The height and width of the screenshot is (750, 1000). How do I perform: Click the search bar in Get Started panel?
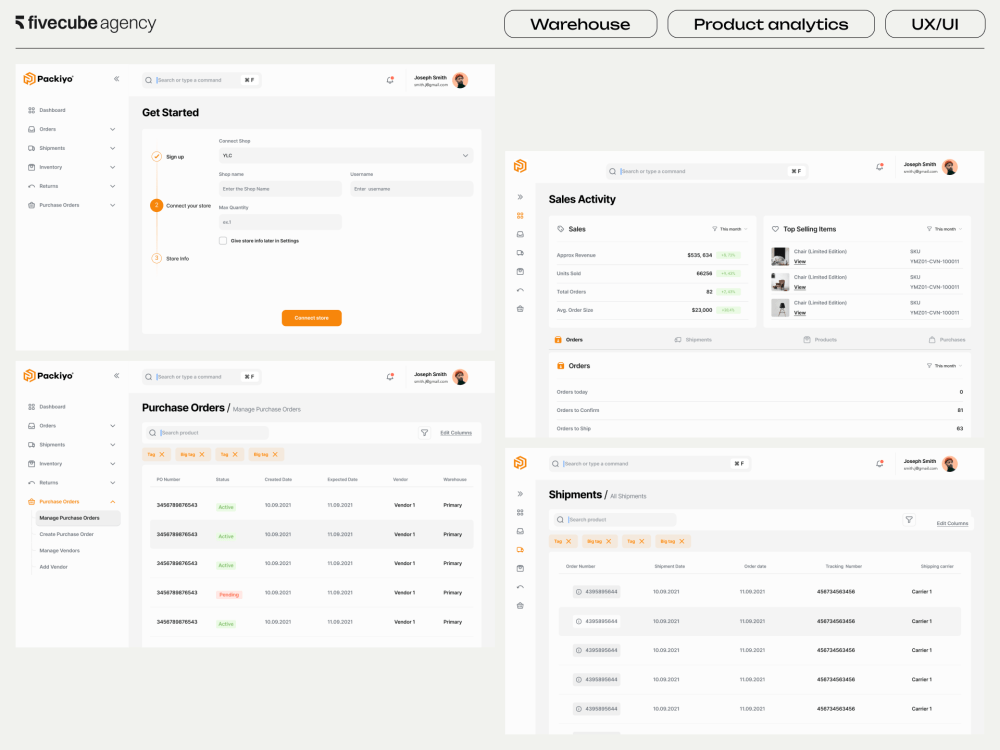[x=201, y=80]
